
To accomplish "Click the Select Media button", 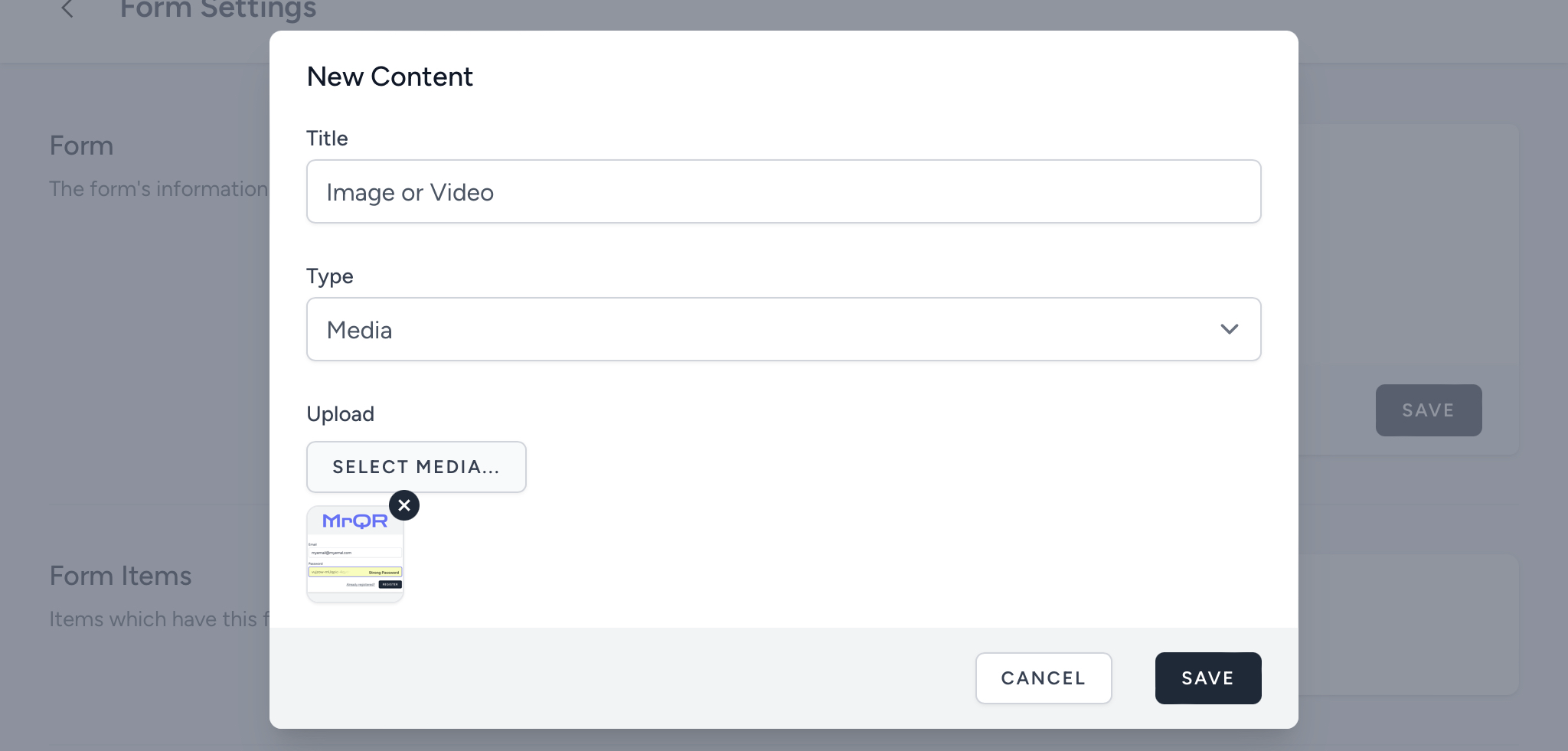I will 416,467.
